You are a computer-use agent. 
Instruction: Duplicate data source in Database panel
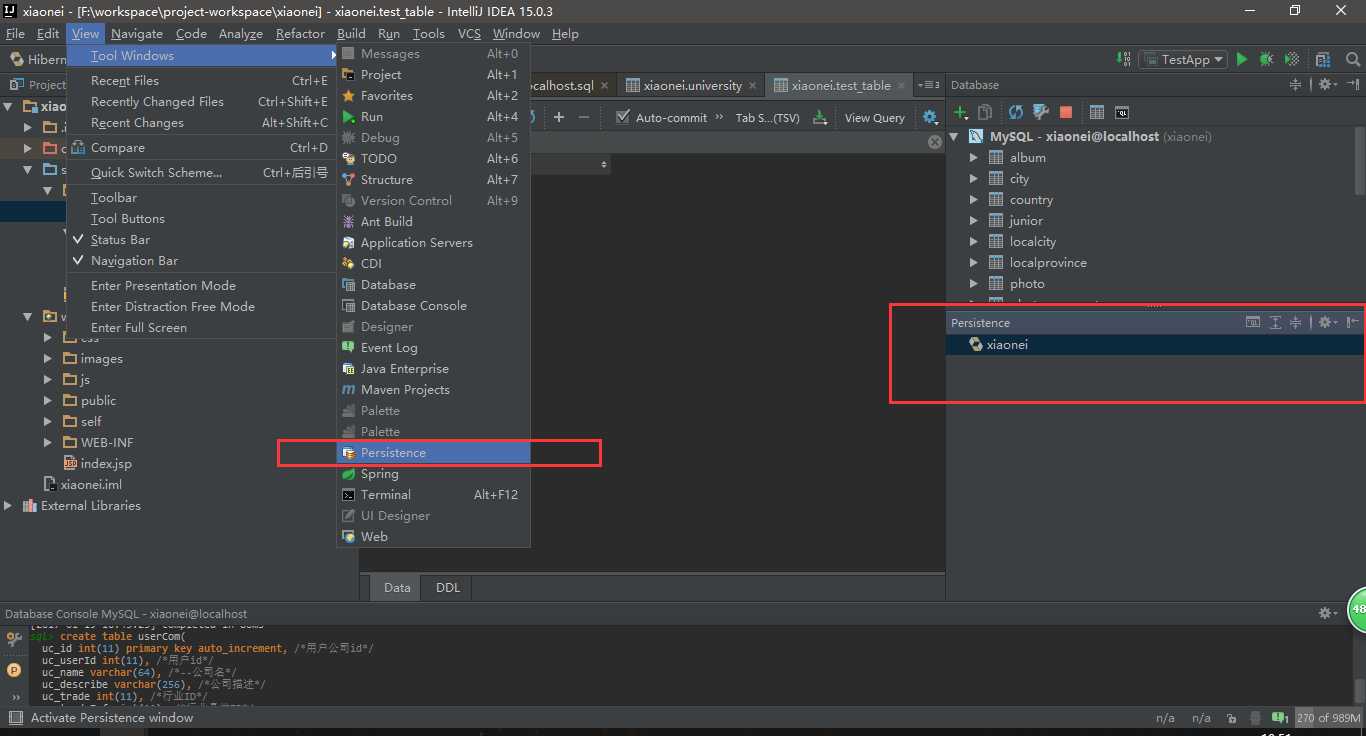pos(985,113)
